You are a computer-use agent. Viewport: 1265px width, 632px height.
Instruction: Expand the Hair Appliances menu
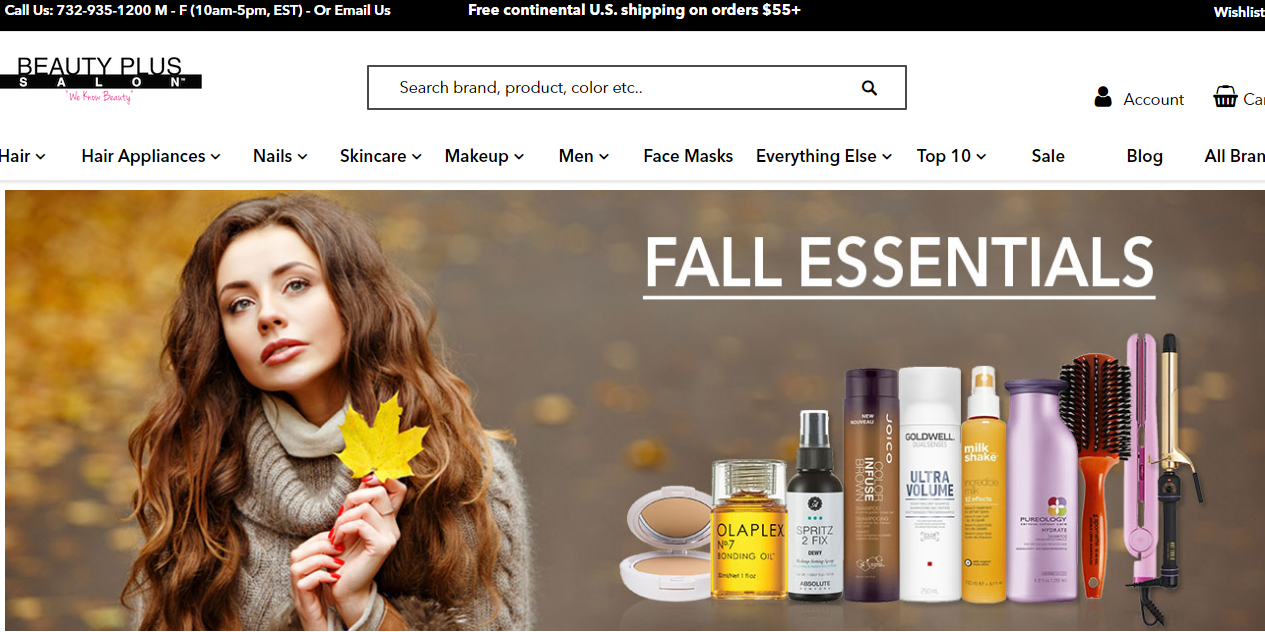[x=151, y=156]
